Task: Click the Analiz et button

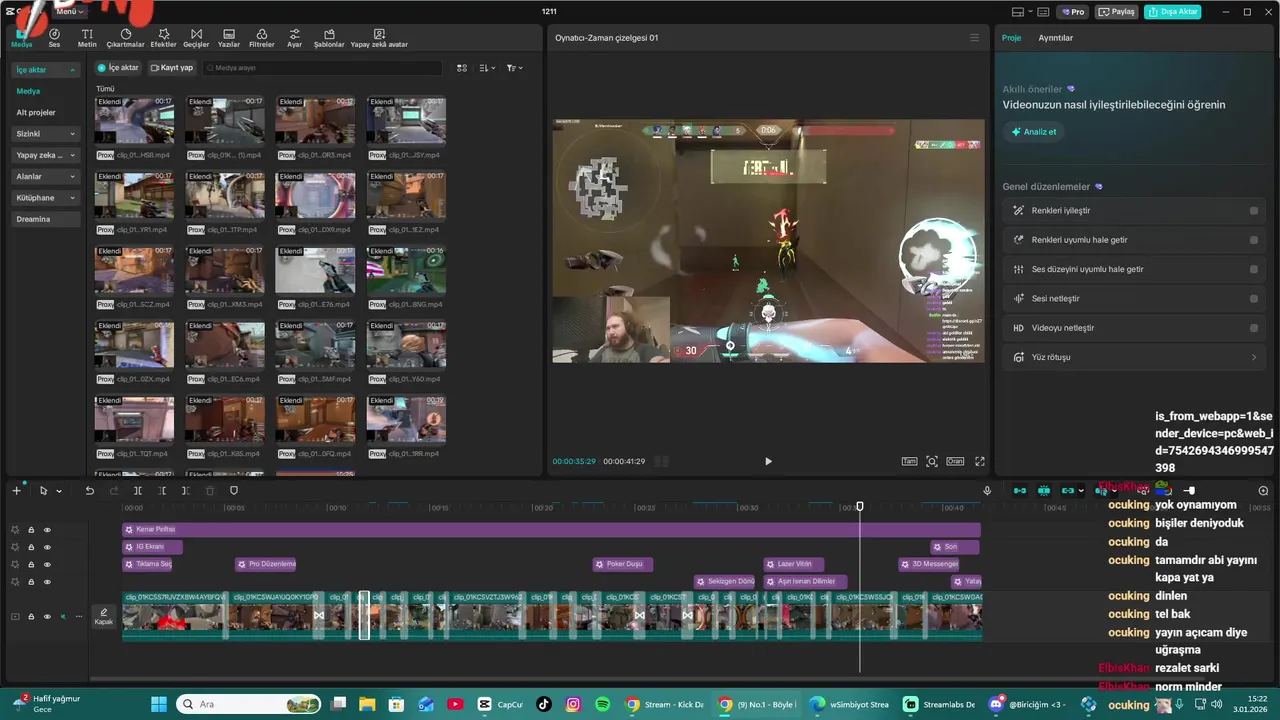Action: (1034, 132)
